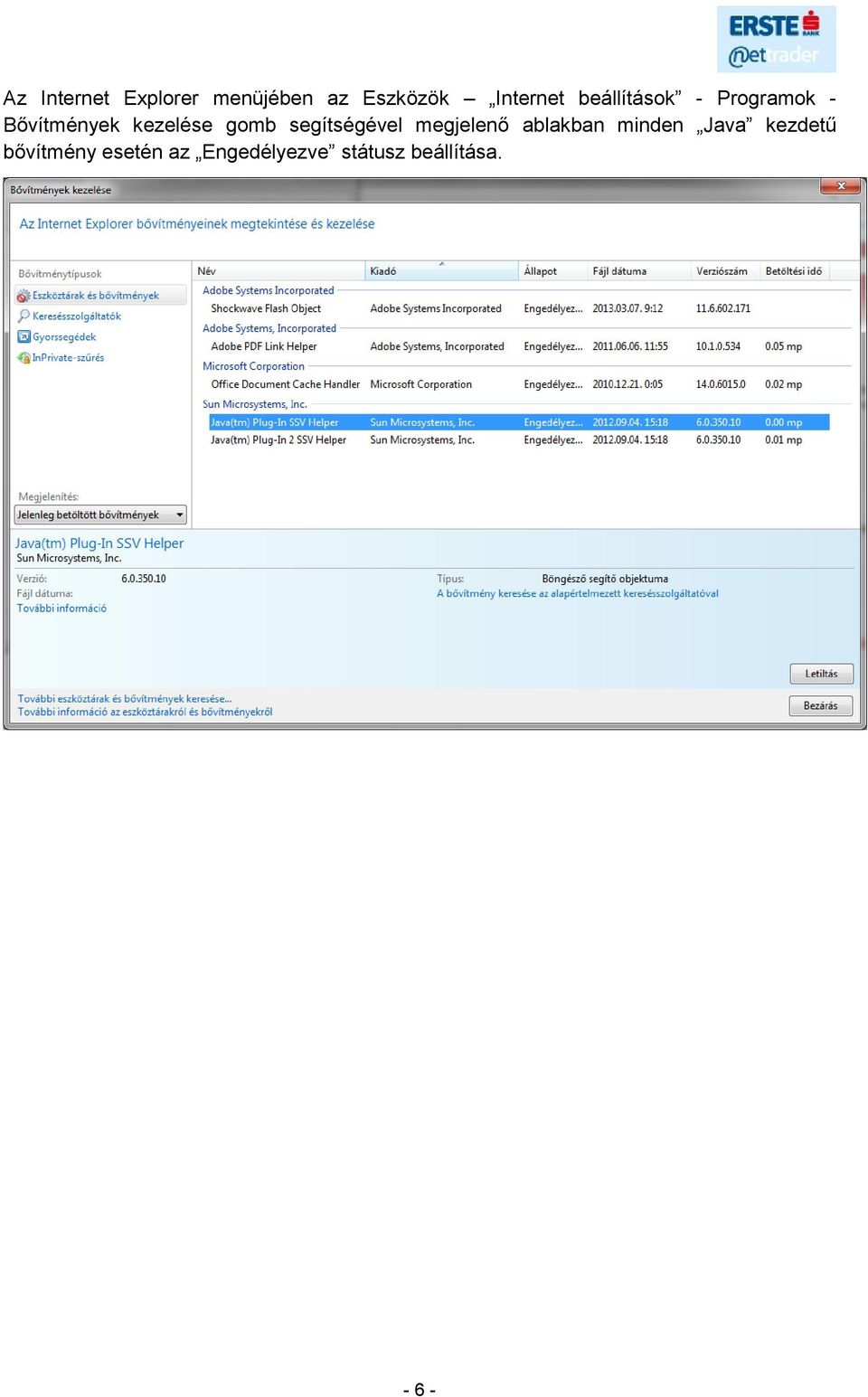
Task: Sort list by Betöltési idő column
Action: point(795,271)
